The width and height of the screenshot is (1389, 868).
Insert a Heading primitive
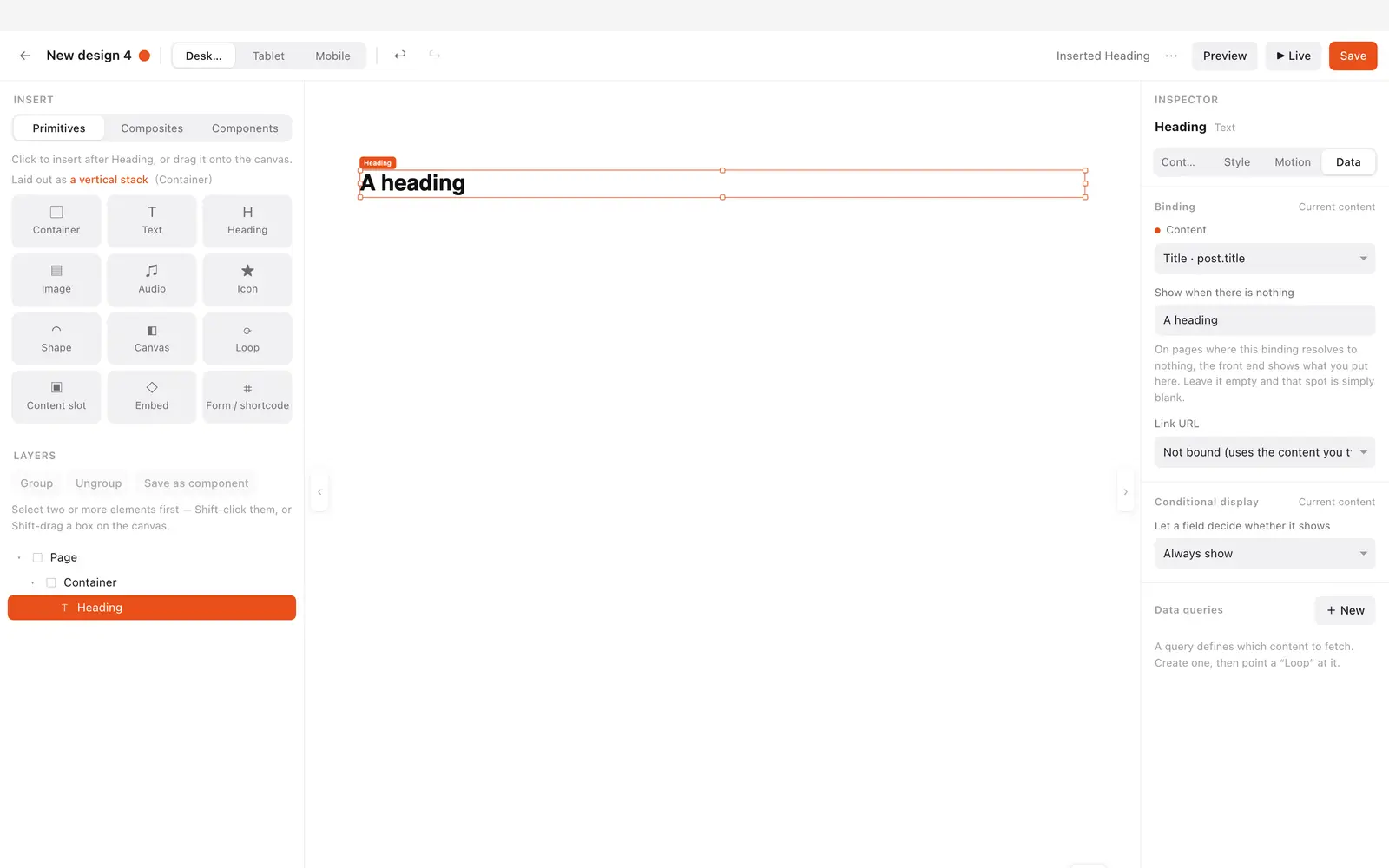tap(247, 221)
